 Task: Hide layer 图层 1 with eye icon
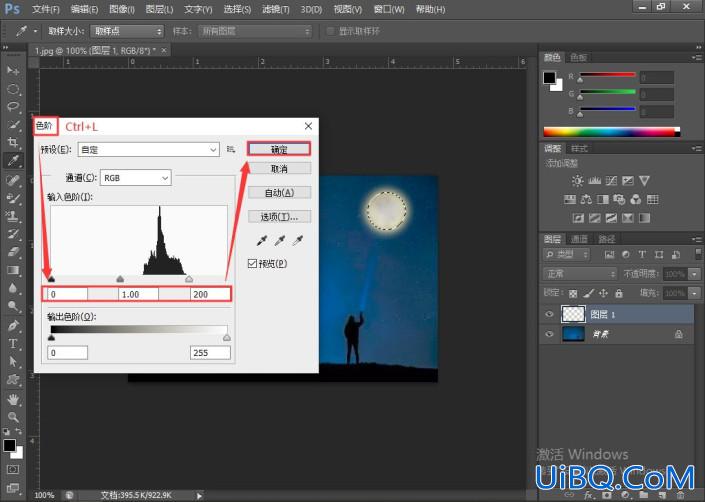(549, 314)
